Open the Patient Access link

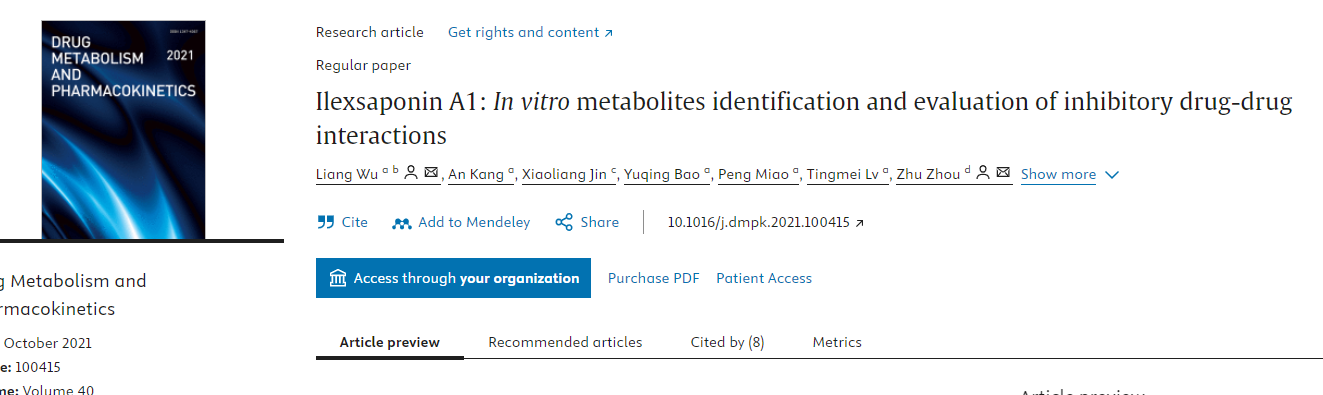[x=764, y=278]
